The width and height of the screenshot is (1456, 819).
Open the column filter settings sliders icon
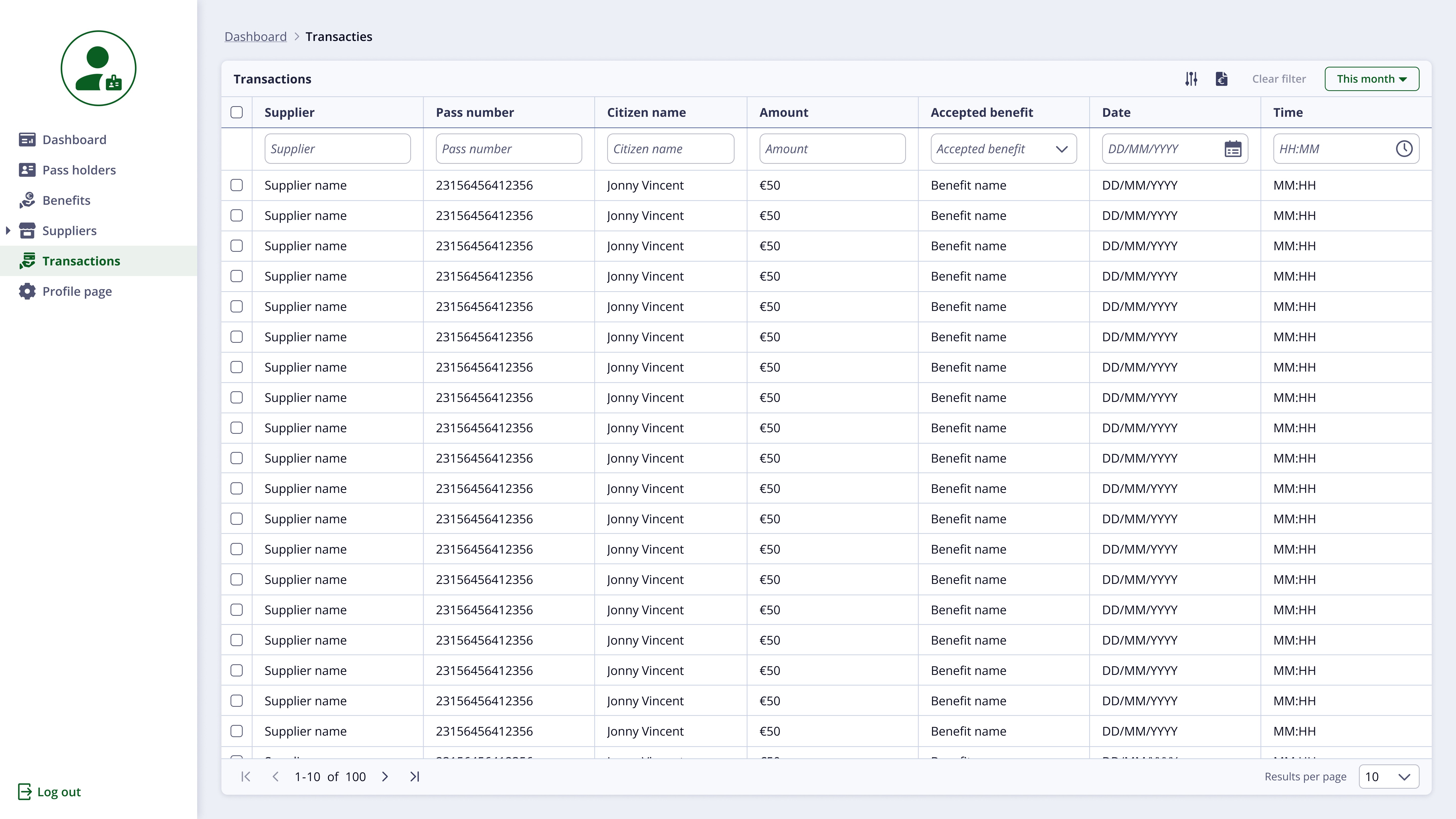point(1191,79)
